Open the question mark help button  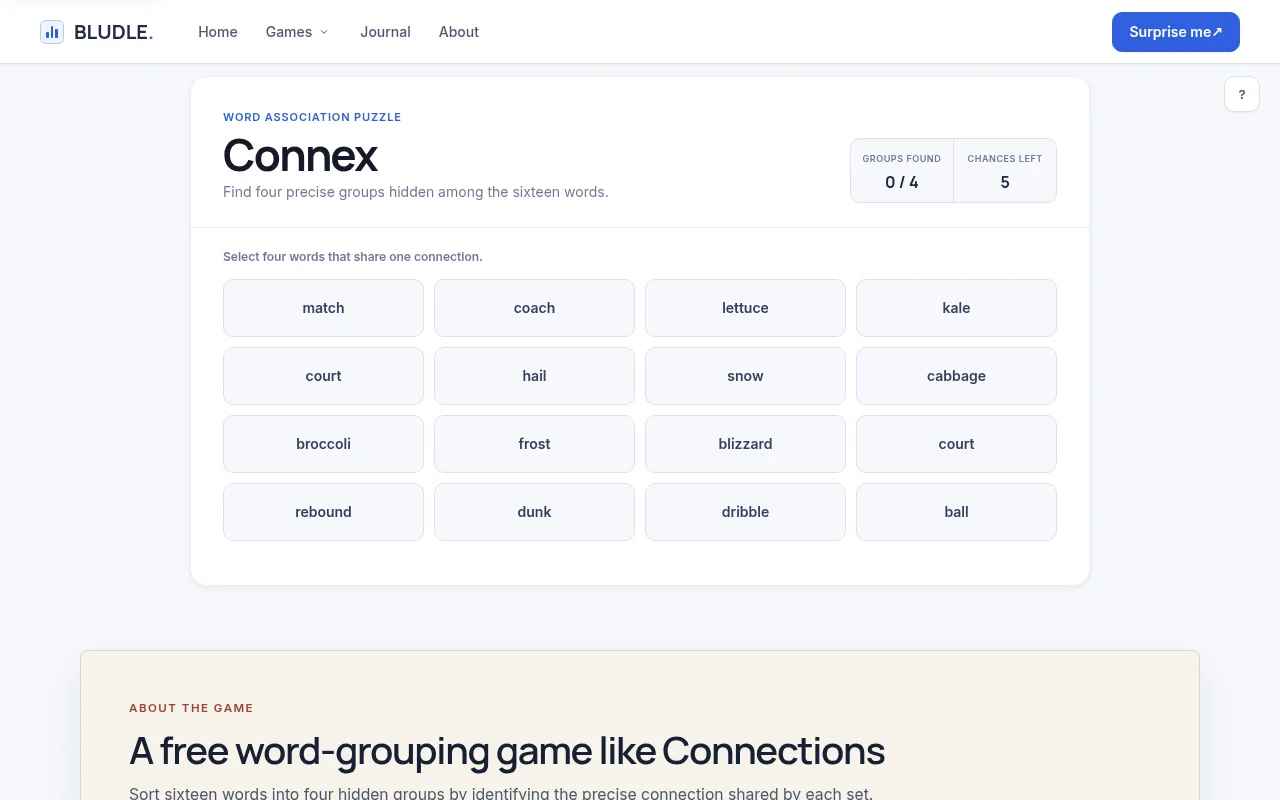pos(1242,94)
